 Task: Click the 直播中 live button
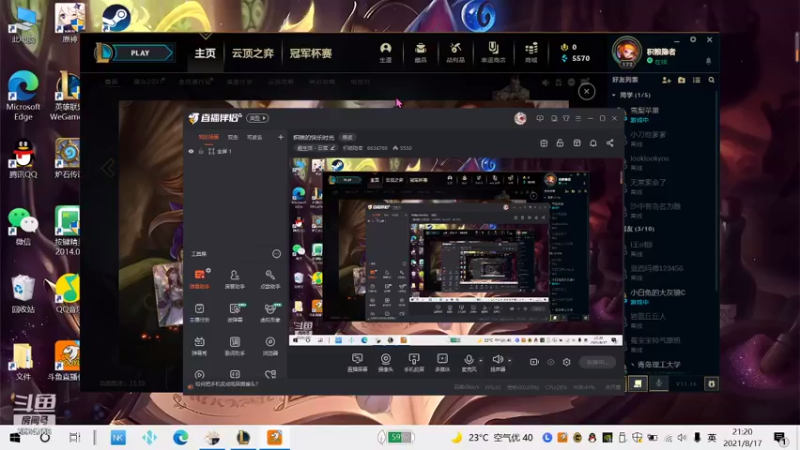pos(597,362)
